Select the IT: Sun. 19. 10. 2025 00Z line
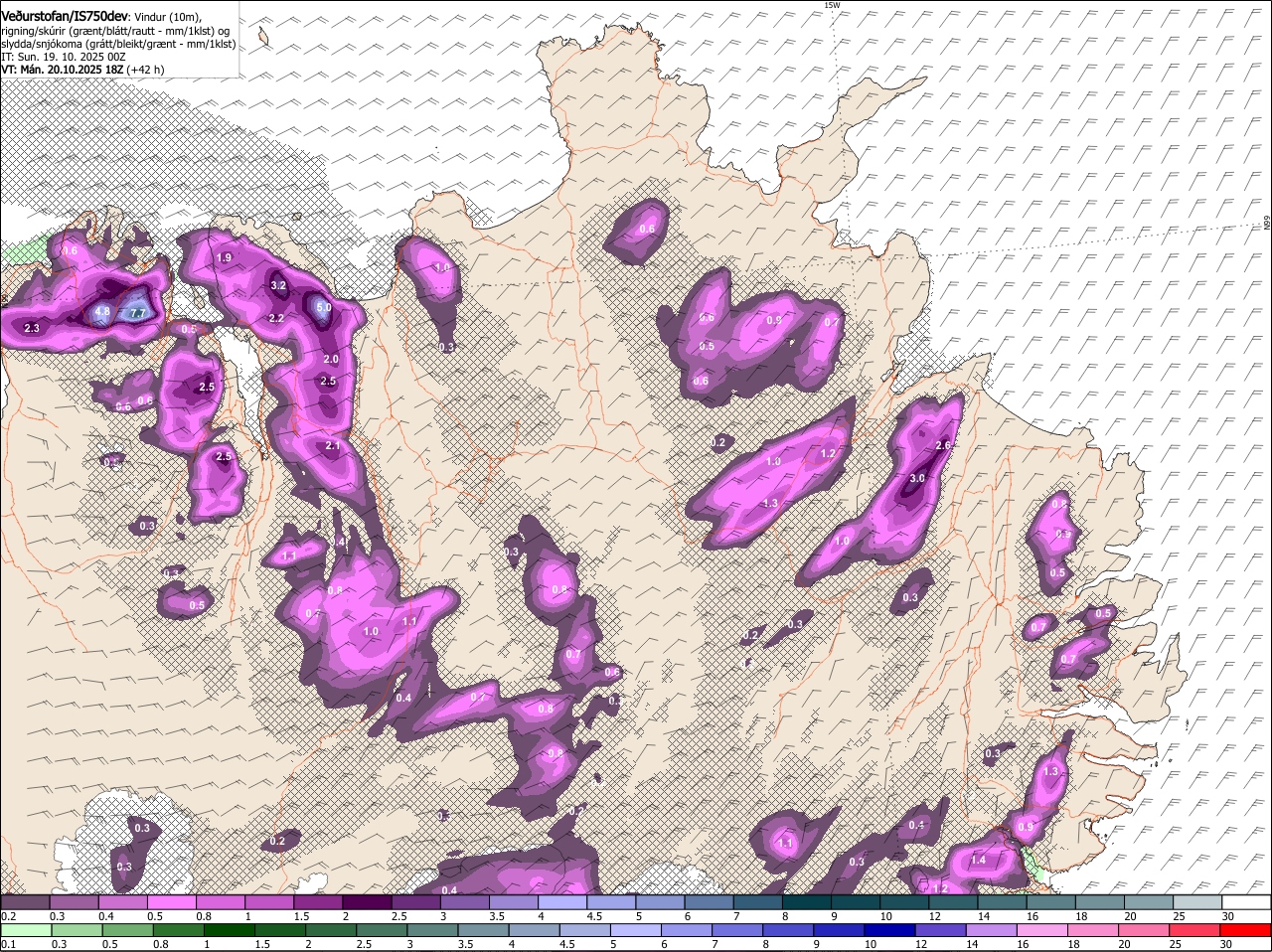The width and height of the screenshot is (1272, 952). [63, 57]
